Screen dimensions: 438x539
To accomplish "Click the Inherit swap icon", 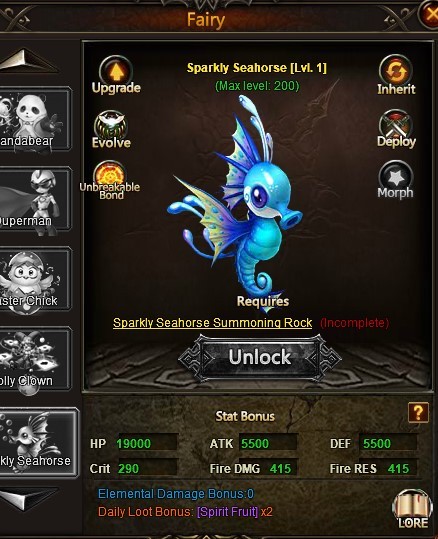I will tap(396, 71).
